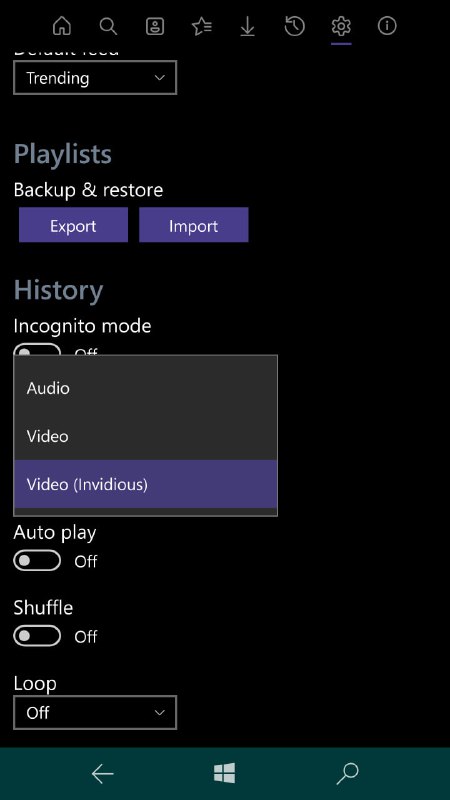Tap the Back arrow in navigation bar

coord(103,774)
